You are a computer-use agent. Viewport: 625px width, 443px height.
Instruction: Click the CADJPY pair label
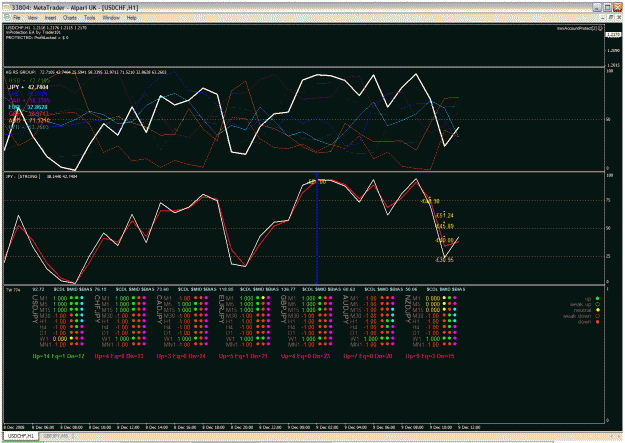(x=159, y=309)
